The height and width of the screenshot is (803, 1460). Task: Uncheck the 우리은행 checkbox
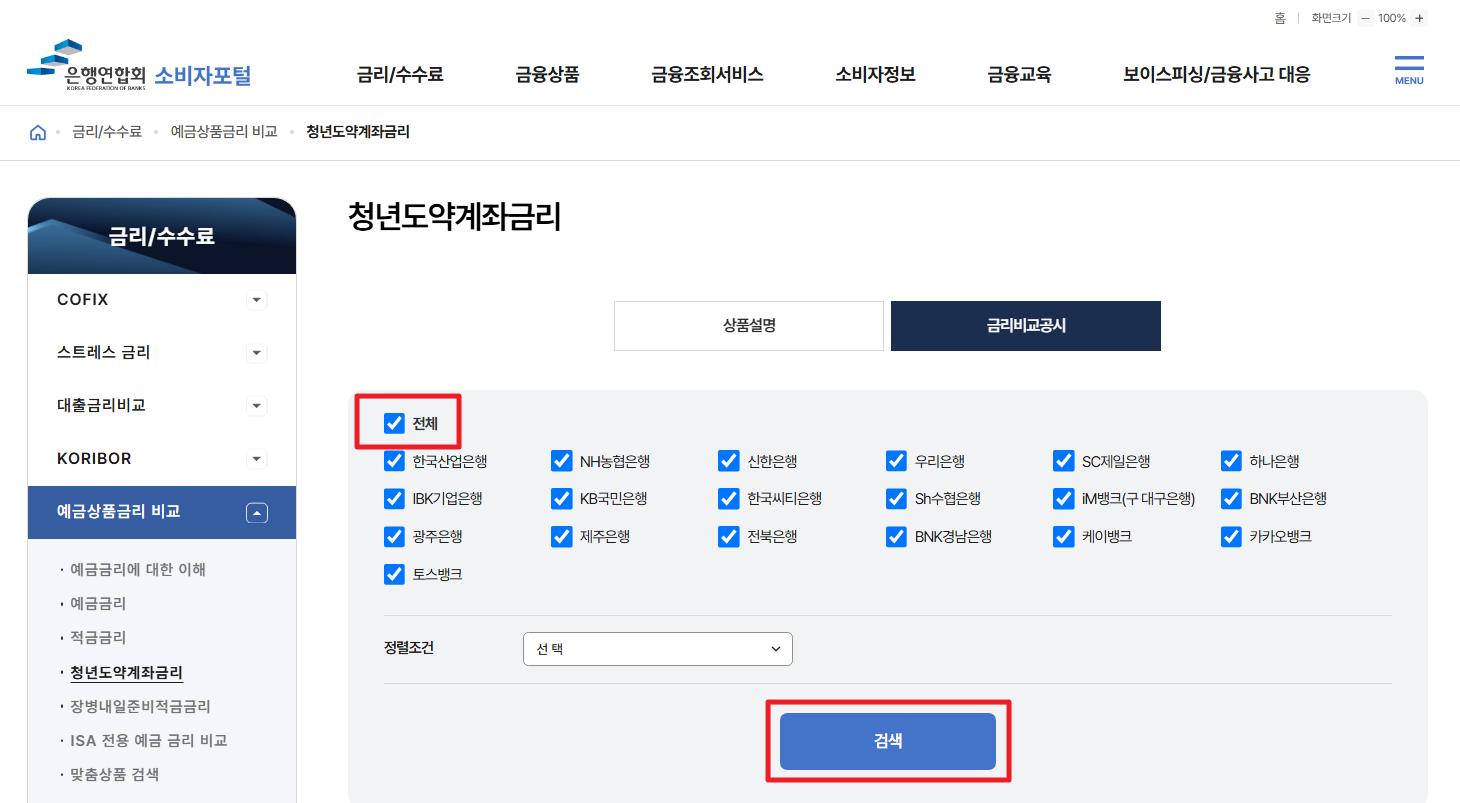[896, 460]
